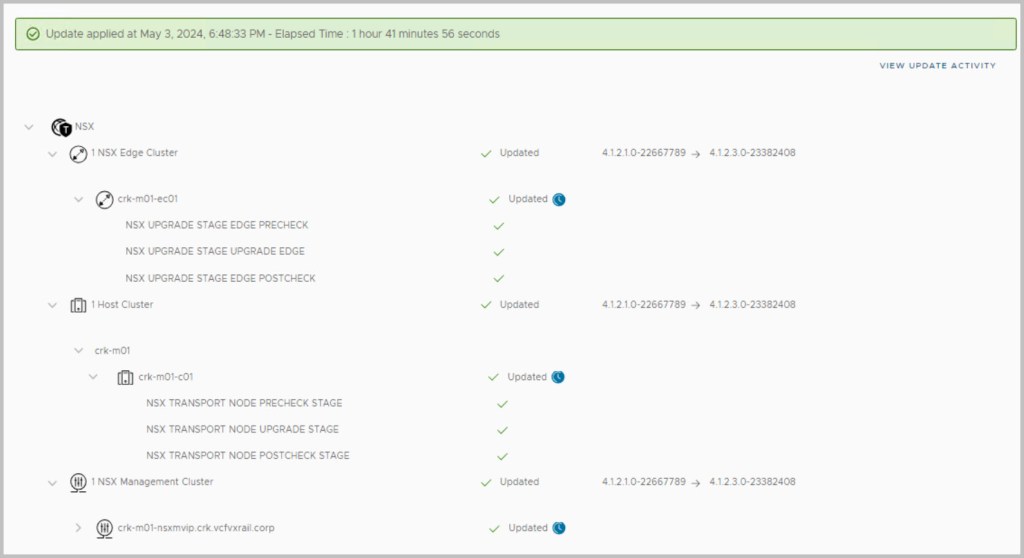Collapse the top-level NSX tree node
The image size is (1024, 558).
coord(28,128)
